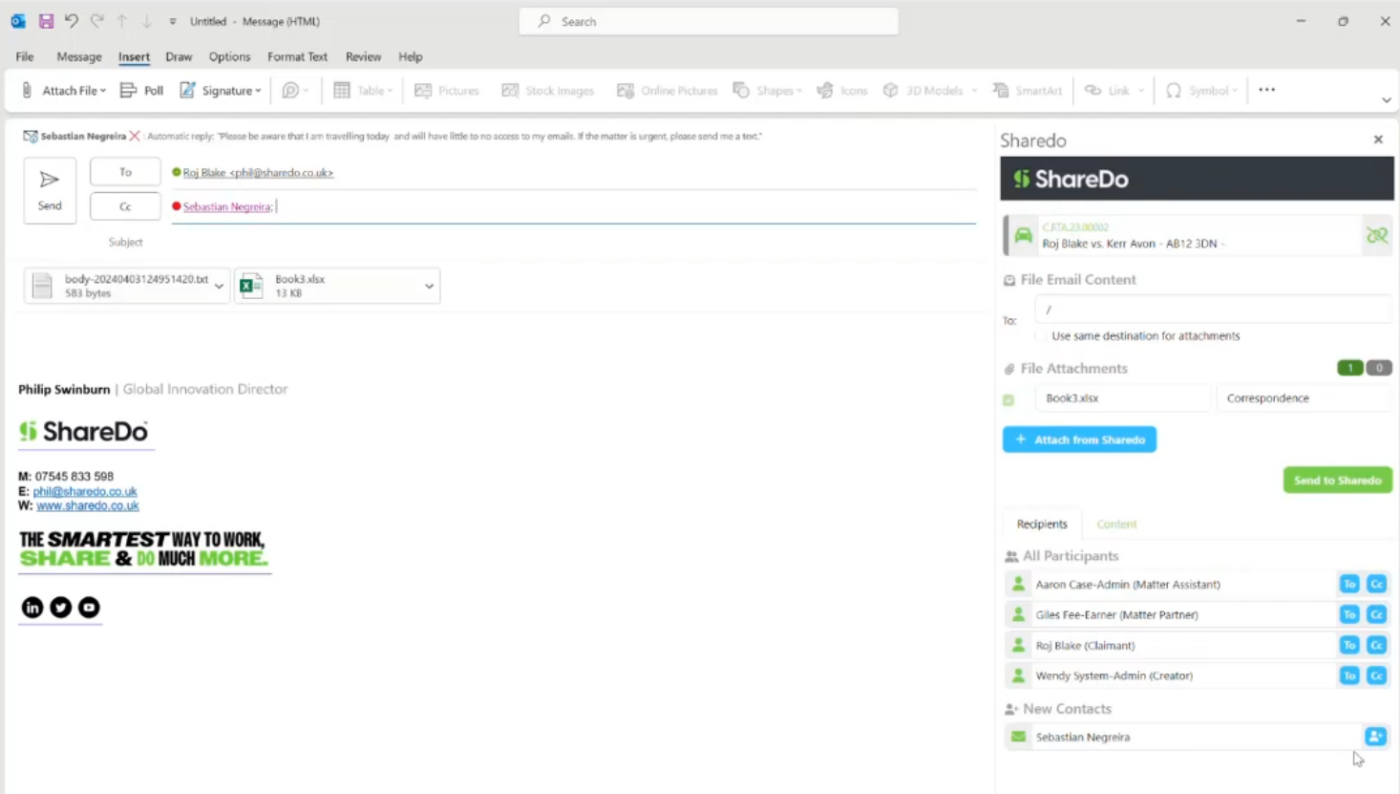The height and width of the screenshot is (794, 1400).
Task: Switch to the Format Text ribbon tab
Action: coord(297,57)
